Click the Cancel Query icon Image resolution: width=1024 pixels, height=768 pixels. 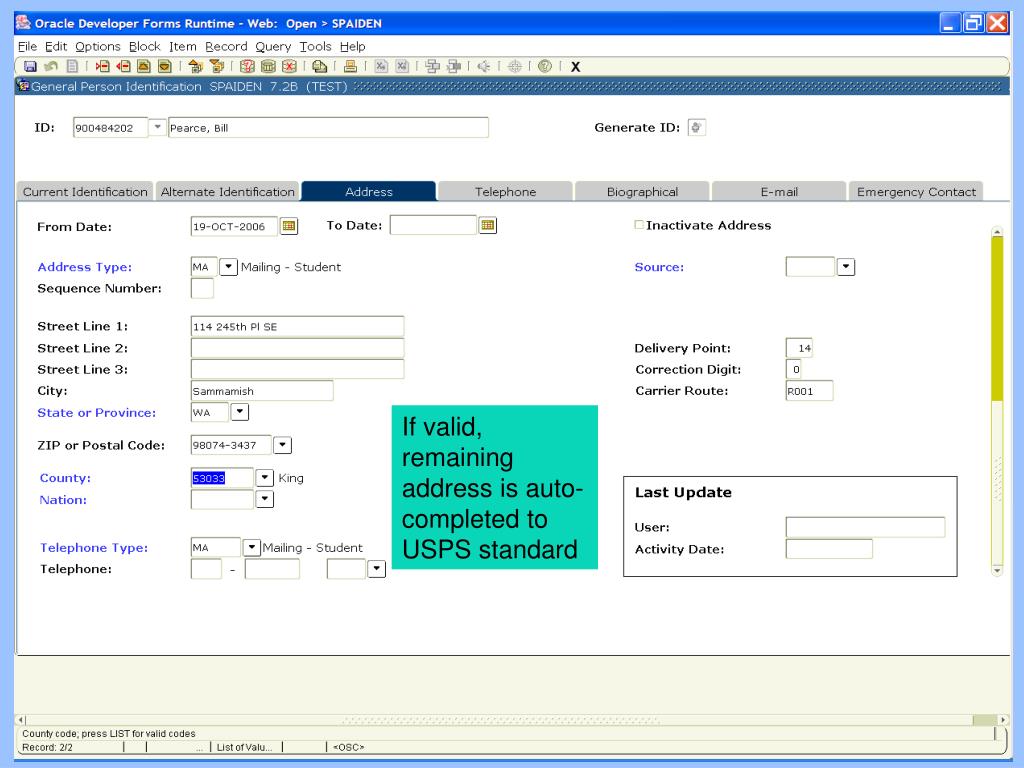(x=289, y=66)
